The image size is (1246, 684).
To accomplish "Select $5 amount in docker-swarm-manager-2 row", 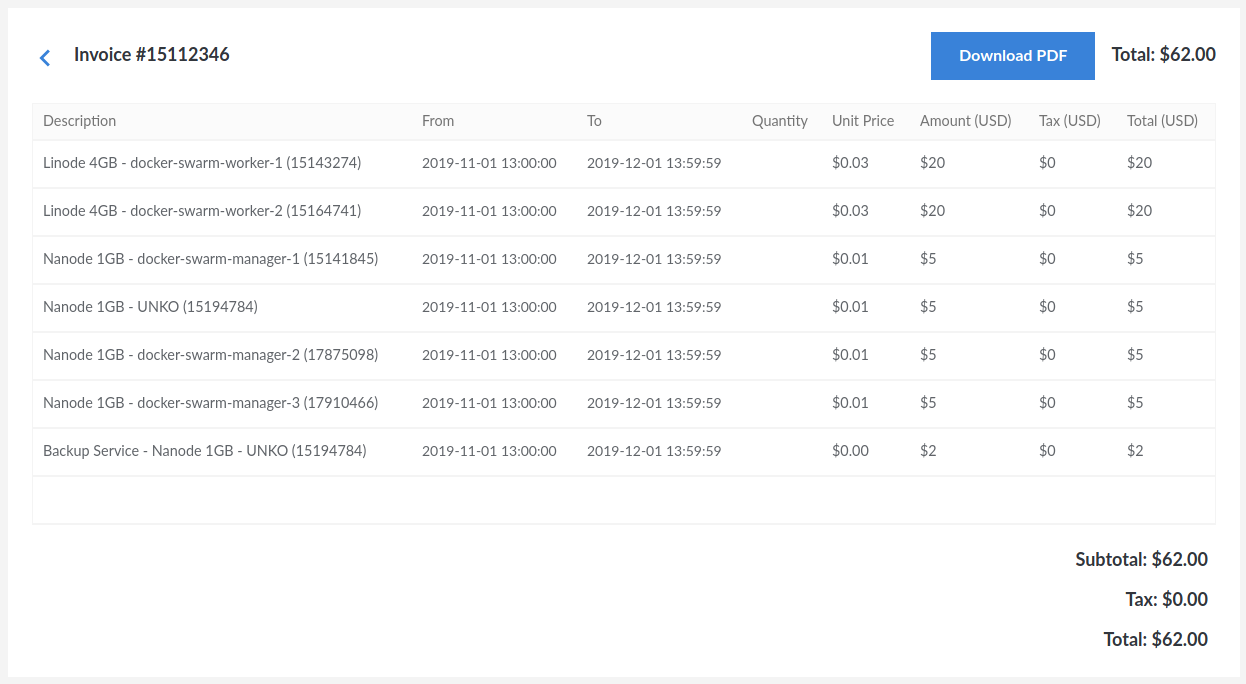I will [x=928, y=355].
